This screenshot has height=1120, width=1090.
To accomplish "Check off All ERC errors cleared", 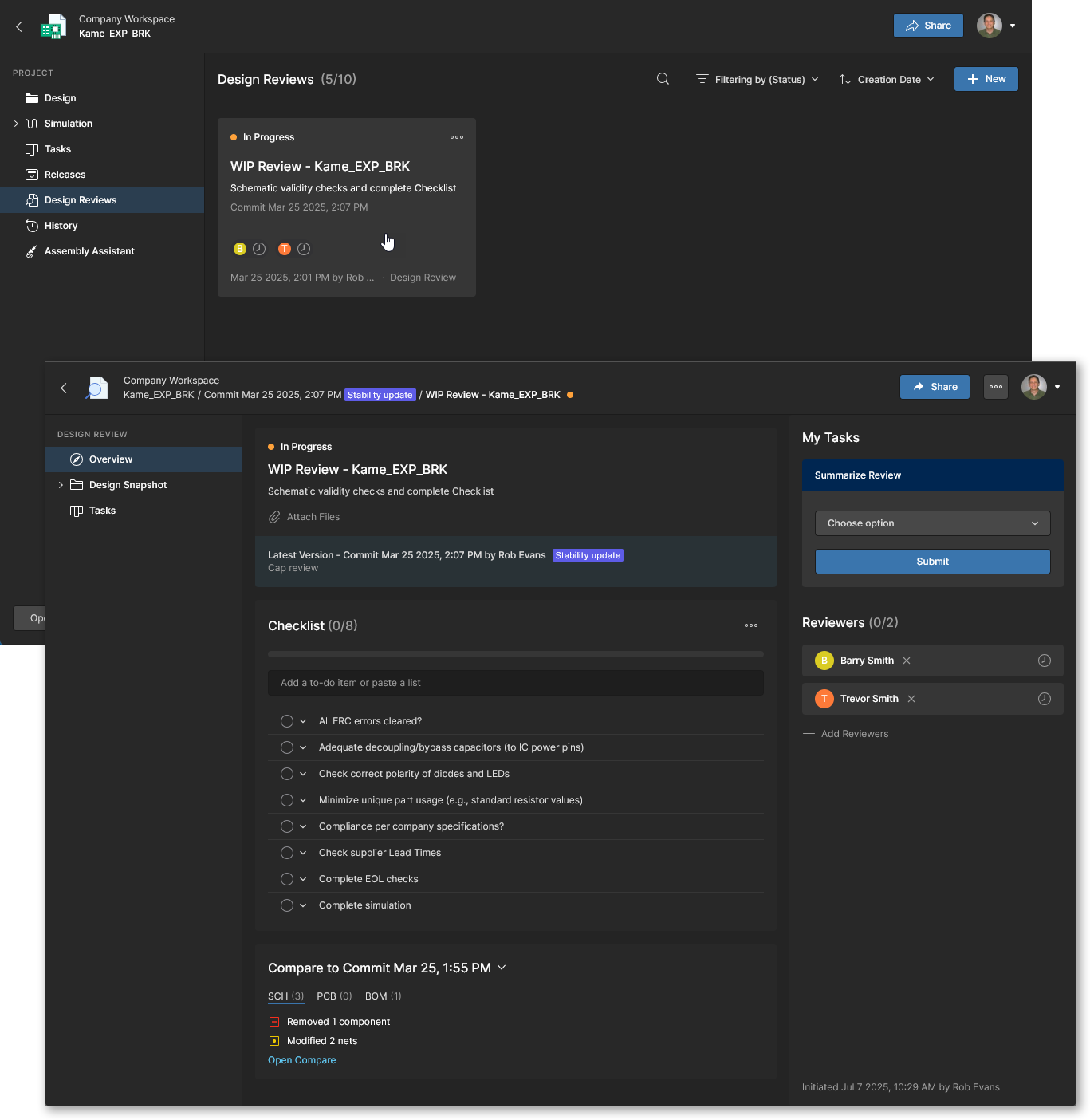I will (287, 721).
